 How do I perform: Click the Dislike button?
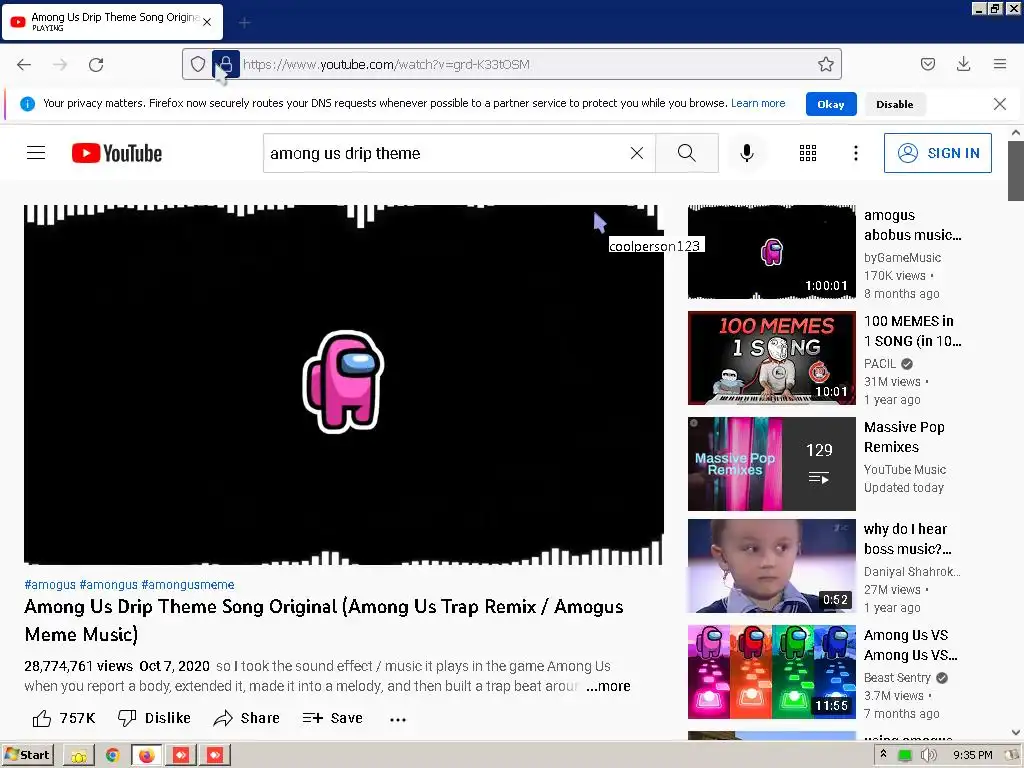point(154,718)
